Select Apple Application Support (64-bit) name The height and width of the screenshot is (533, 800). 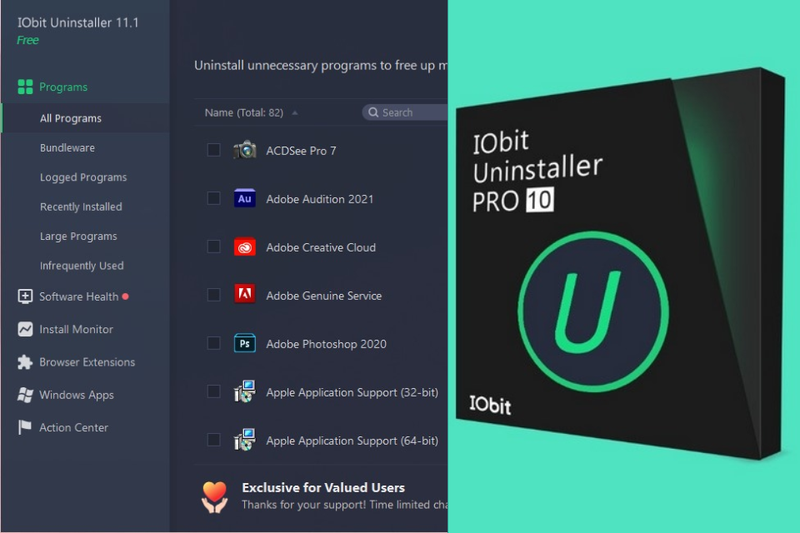click(x=352, y=441)
